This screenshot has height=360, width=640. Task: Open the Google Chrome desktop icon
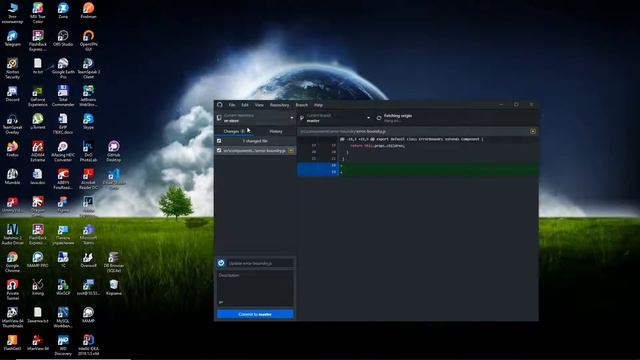click(x=12, y=262)
